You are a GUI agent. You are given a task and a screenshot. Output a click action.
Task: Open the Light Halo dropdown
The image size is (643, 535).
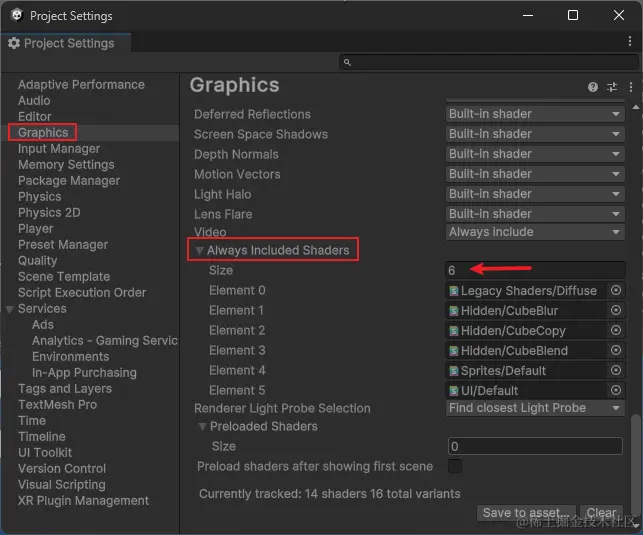pyautogui.click(x=535, y=194)
